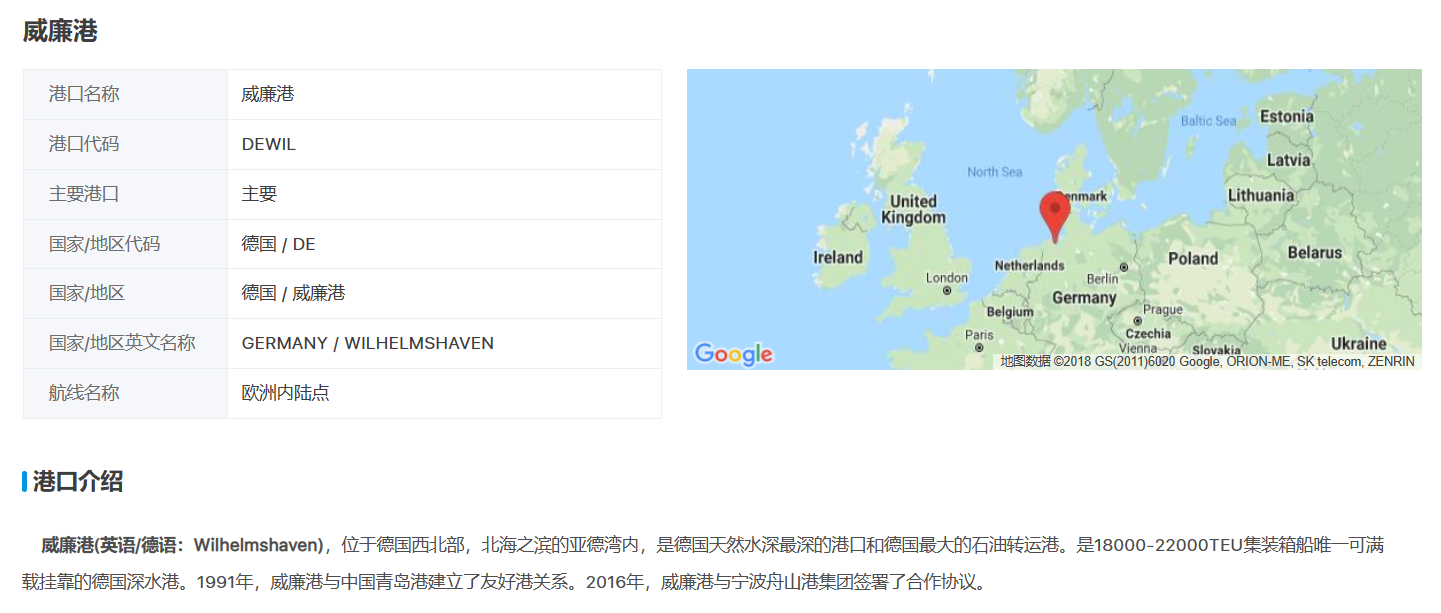Click the 欧洲内陆点 route name value
1441x613 pixels.
coord(285,393)
